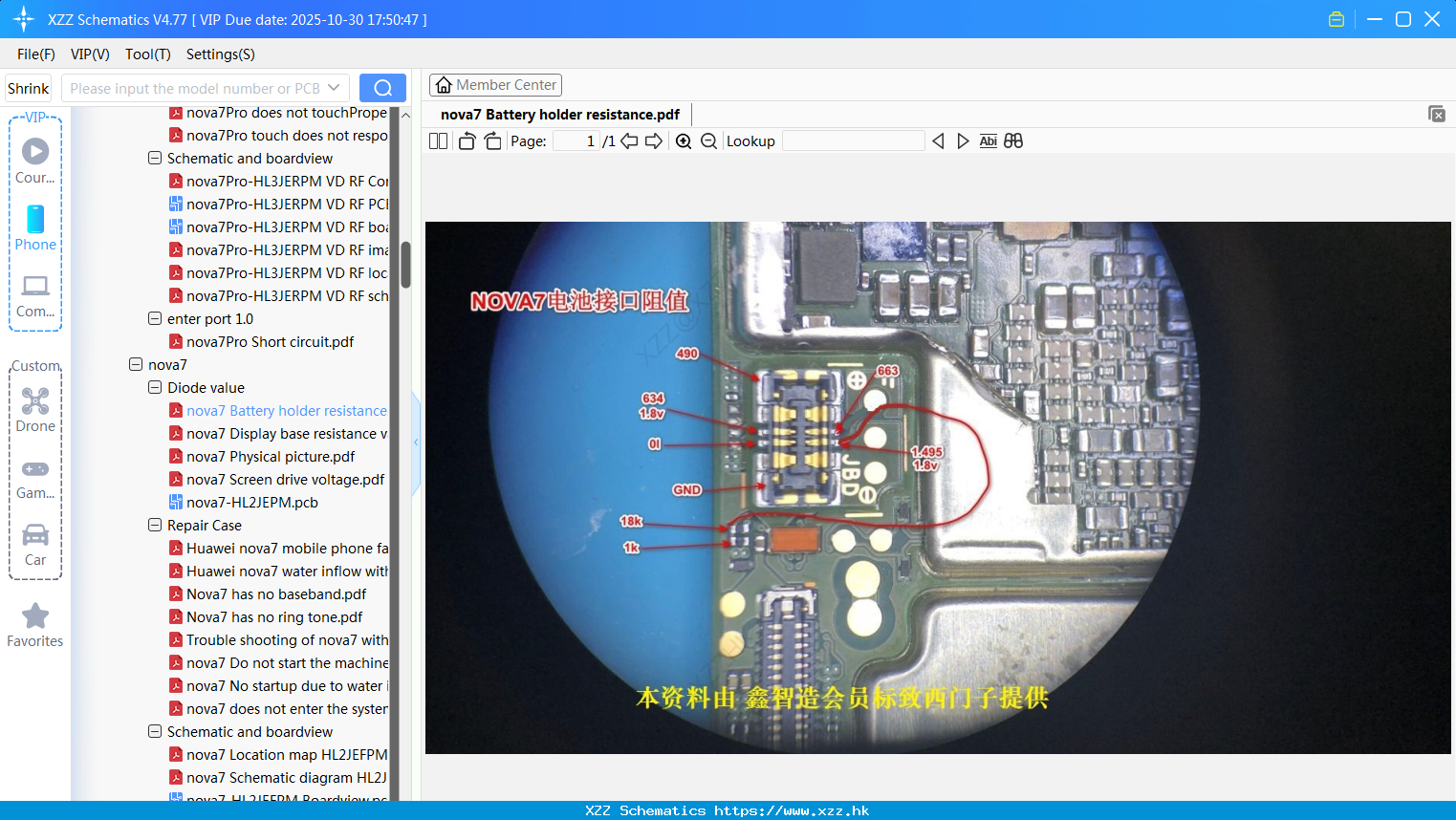Rotate page counterclockwise
This screenshot has width=1456, height=820.
tap(467, 140)
